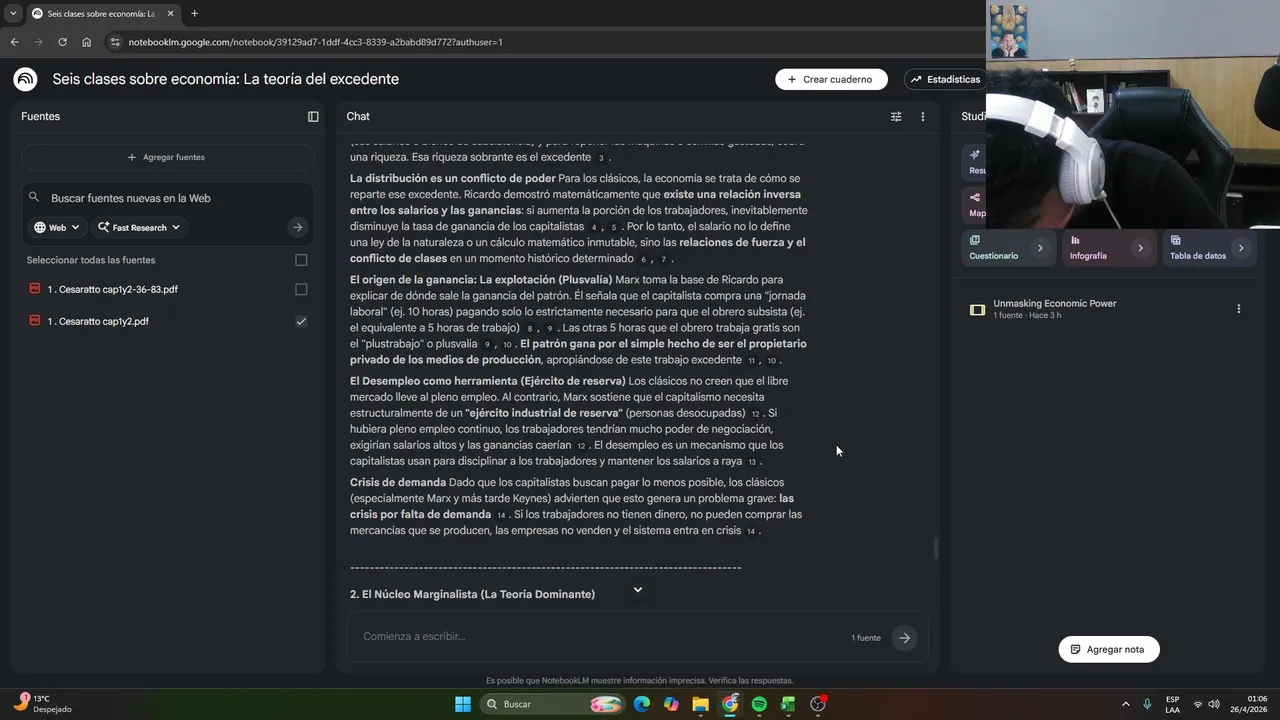Open Chat panel three-dot options menu

pos(923,117)
